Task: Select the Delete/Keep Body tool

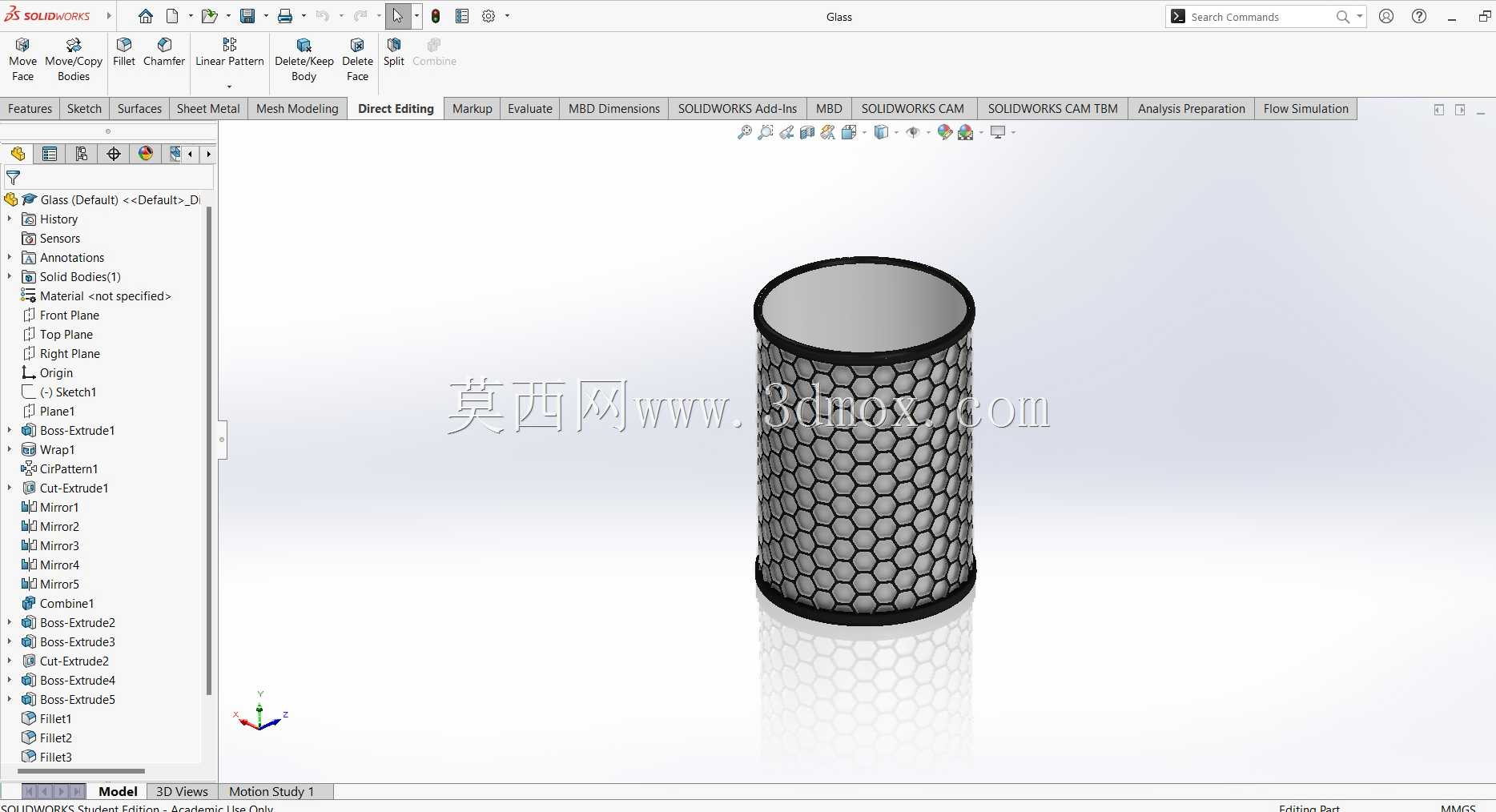Action: click(304, 60)
